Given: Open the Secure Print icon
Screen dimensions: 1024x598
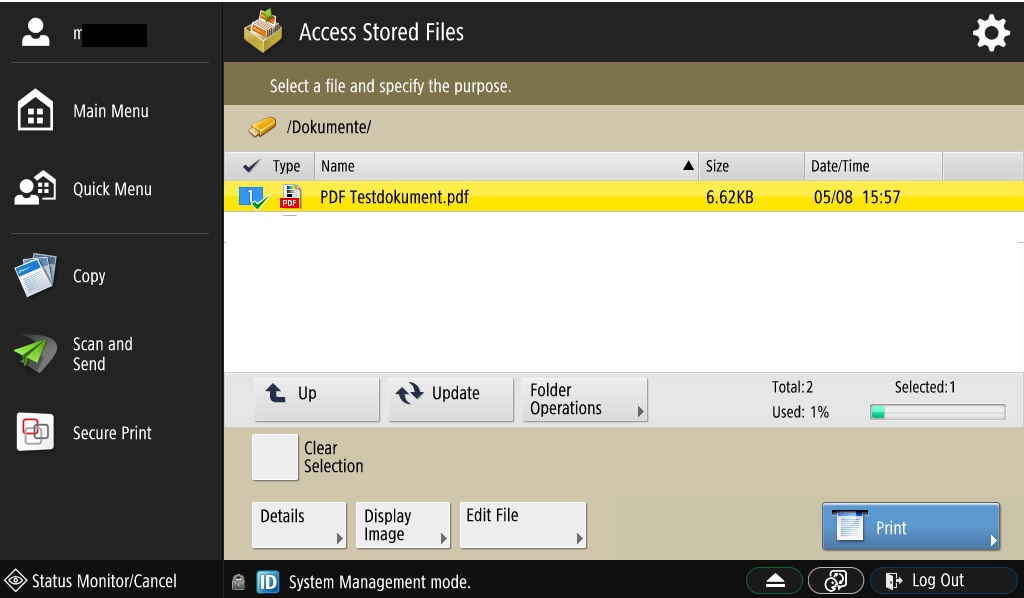Looking at the screenshot, I should (36, 433).
